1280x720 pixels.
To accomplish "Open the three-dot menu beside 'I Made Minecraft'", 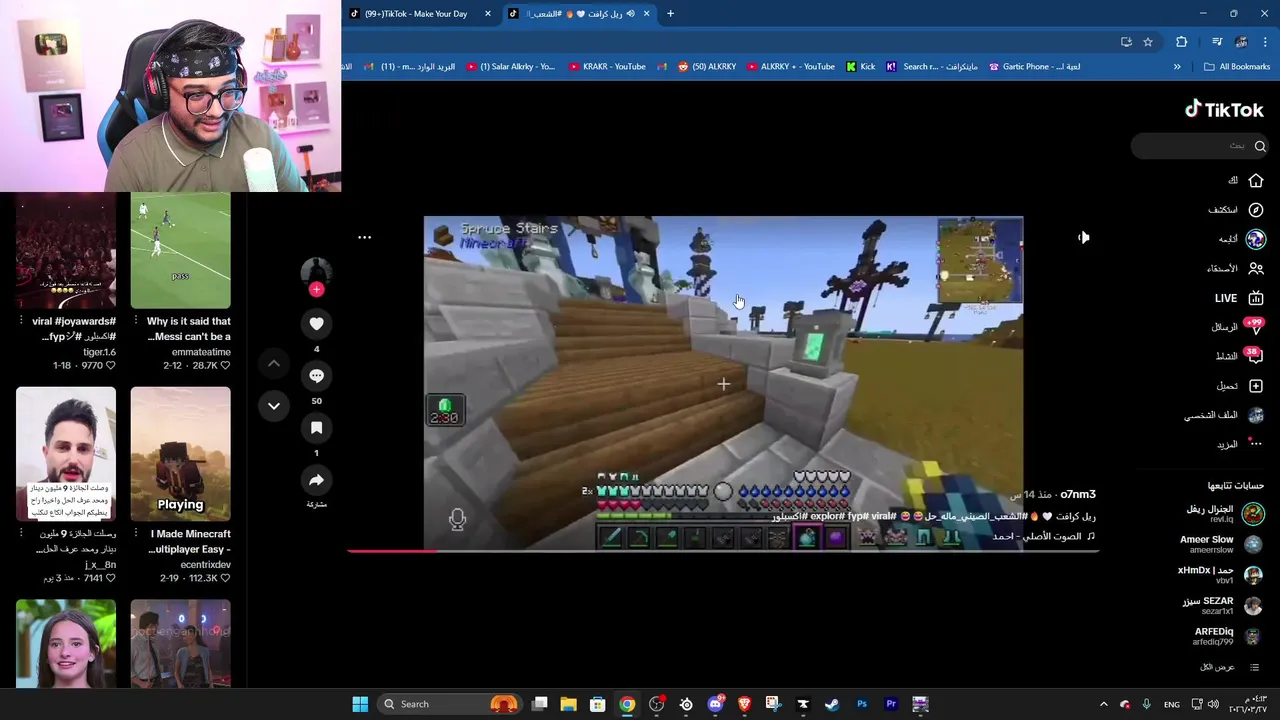I will (135, 534).
